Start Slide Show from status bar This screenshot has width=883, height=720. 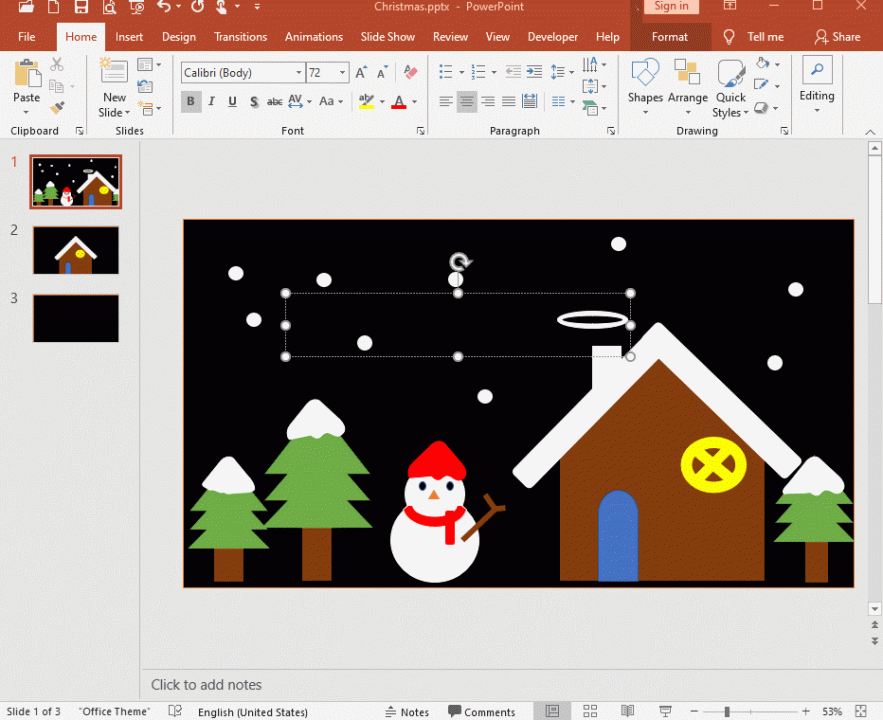(x=665, y=711)
